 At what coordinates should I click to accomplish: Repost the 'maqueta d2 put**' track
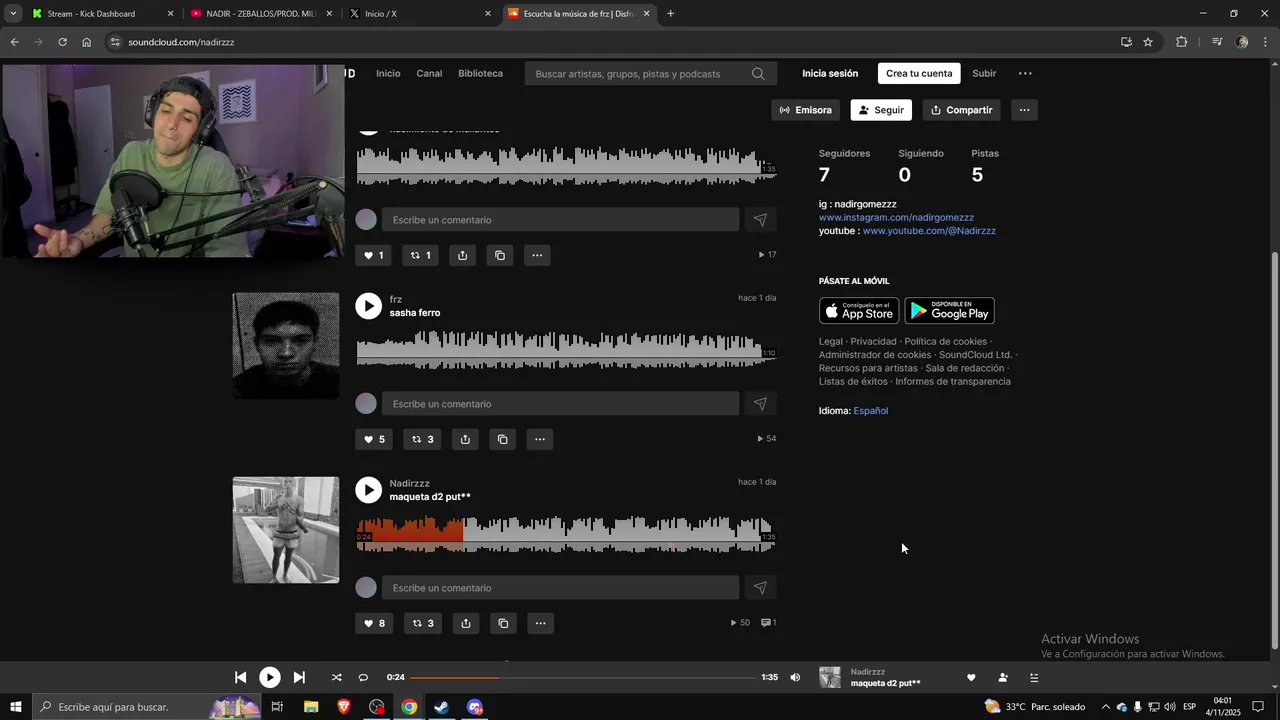coord(422,623)
